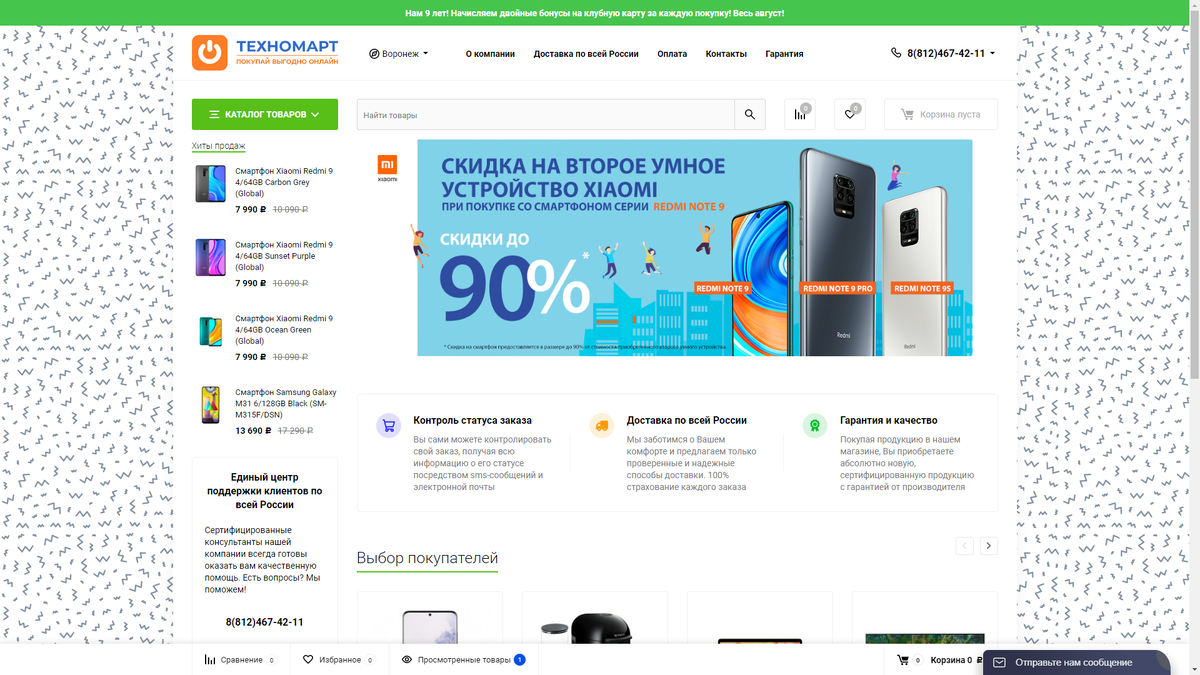This screenshot has height=675, width=1200.
Task: Open the О компании menu item
Action: [x=490, y=54]
